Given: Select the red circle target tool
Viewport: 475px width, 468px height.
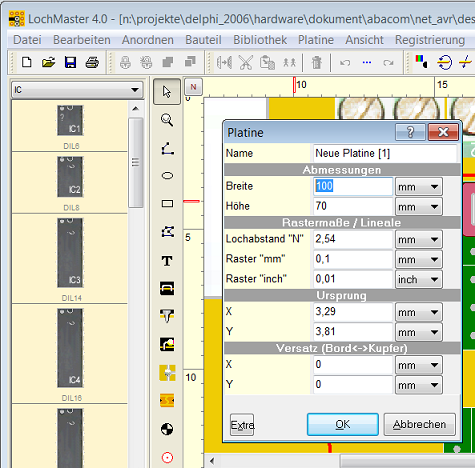Looking at the screenshot, I should [167, 458].
